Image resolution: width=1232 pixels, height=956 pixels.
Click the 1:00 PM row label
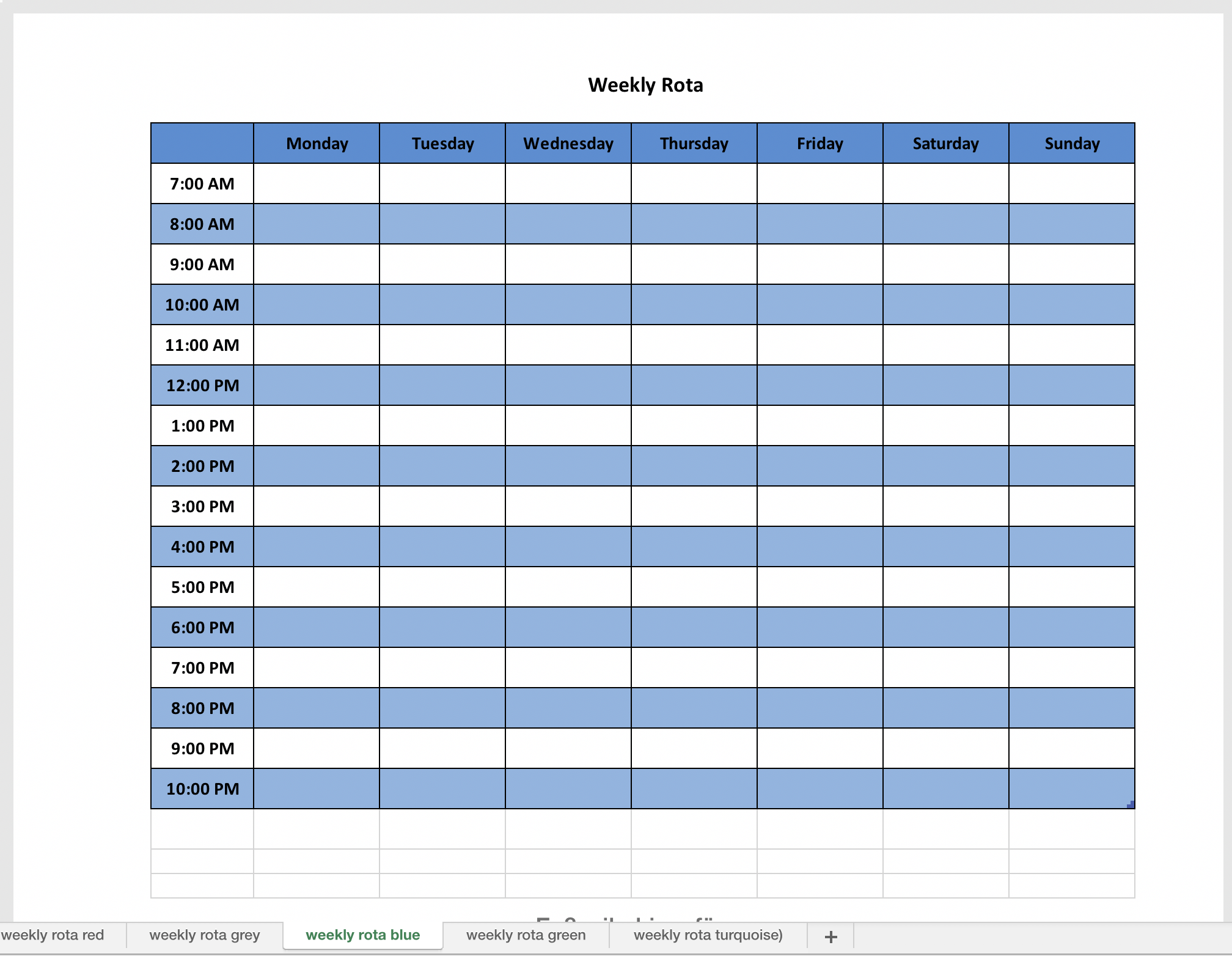pos(202,425)
